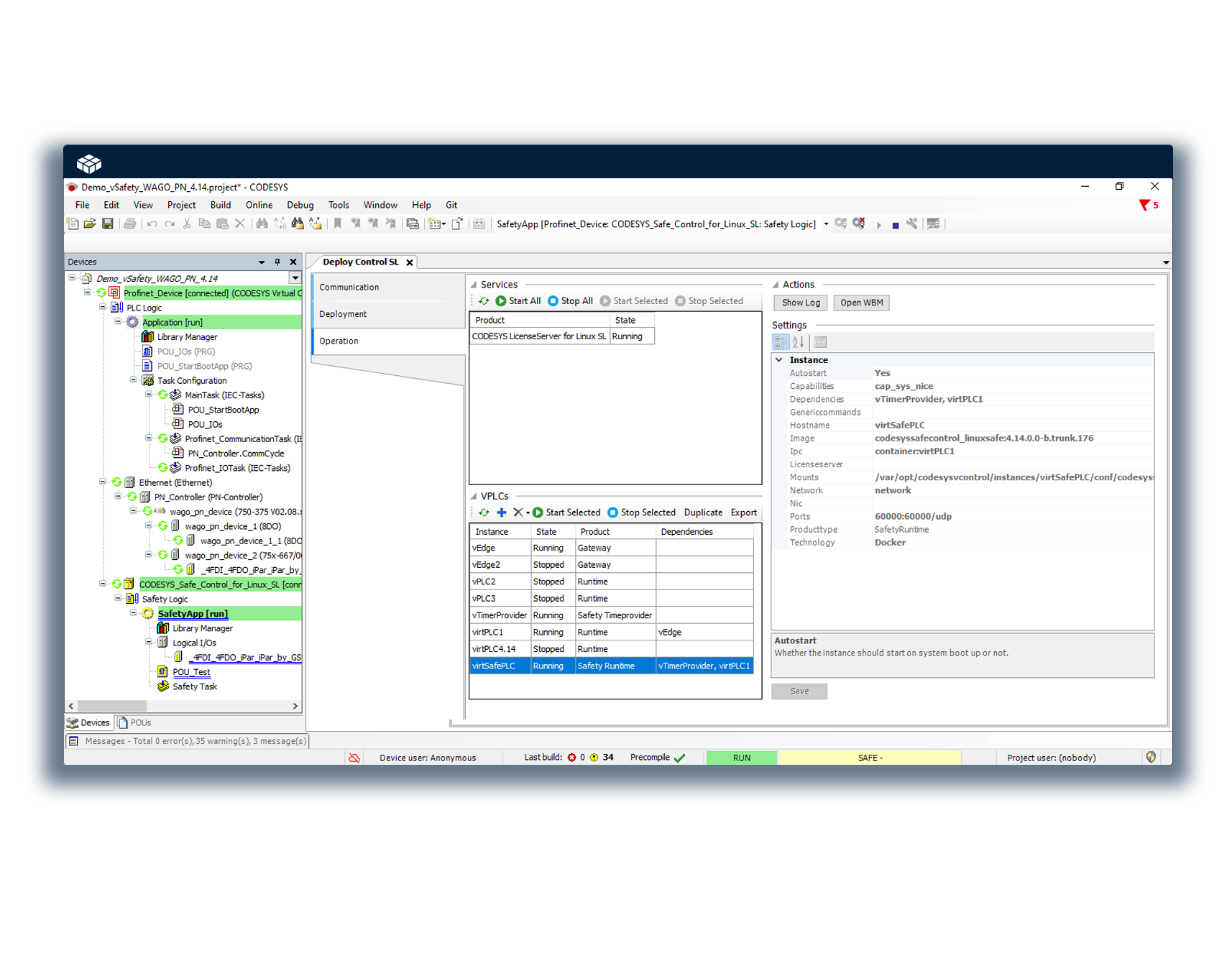Collapse the Instance settings category
The width and height of the screenshot is (1232, 956).
coord(779,360)
